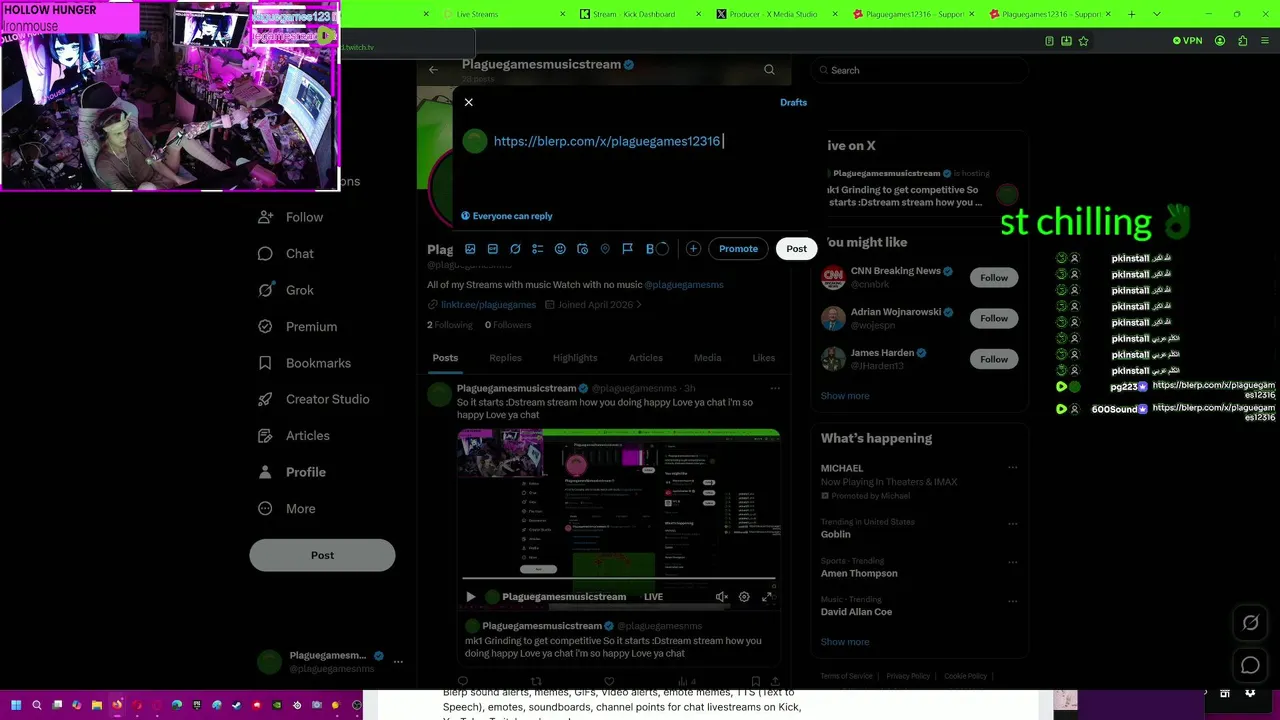Seek on the embedded video progress bar
The height and width of the screenshot is (720, 1280).
619,578
